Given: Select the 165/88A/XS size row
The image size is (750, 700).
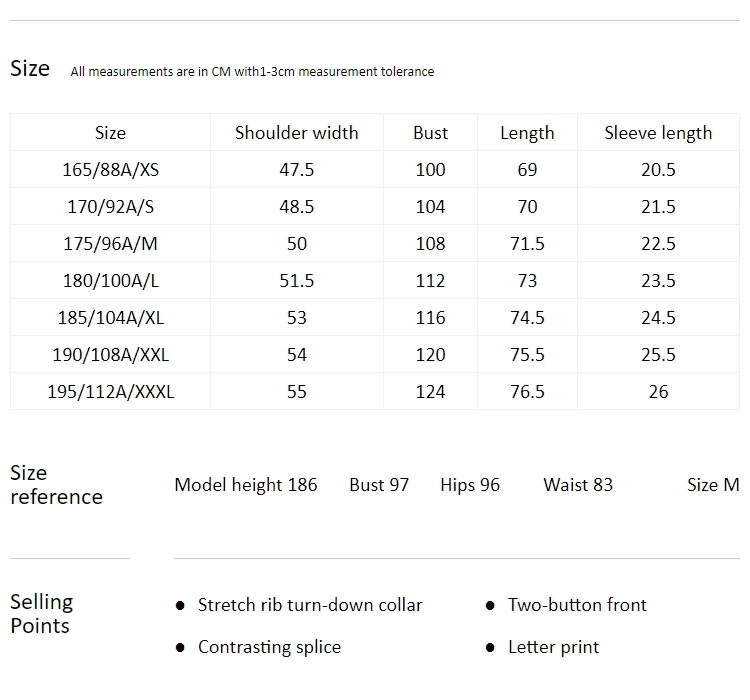Looking at the screenshot, I should tap(375, 169).
